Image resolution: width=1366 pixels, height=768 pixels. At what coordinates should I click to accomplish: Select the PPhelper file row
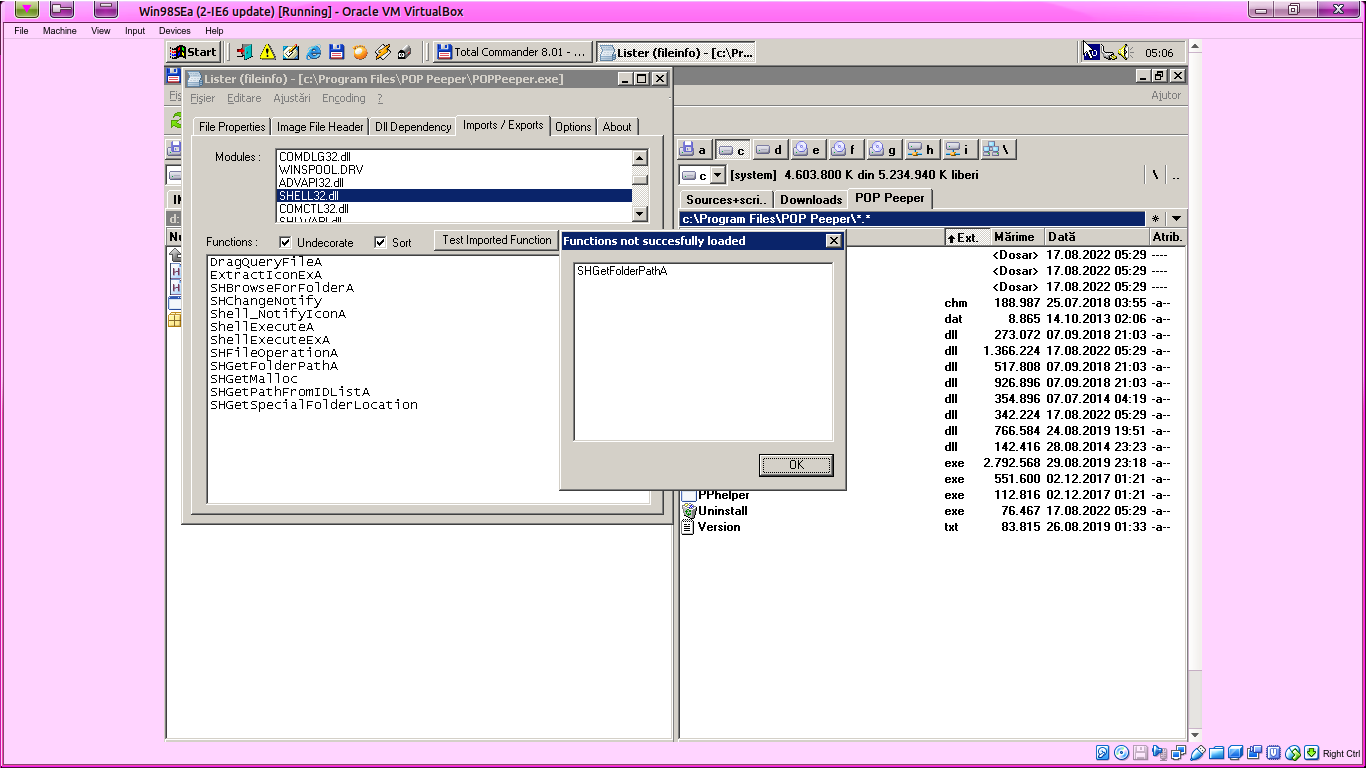pyautogui.click(x=932, y=495)
